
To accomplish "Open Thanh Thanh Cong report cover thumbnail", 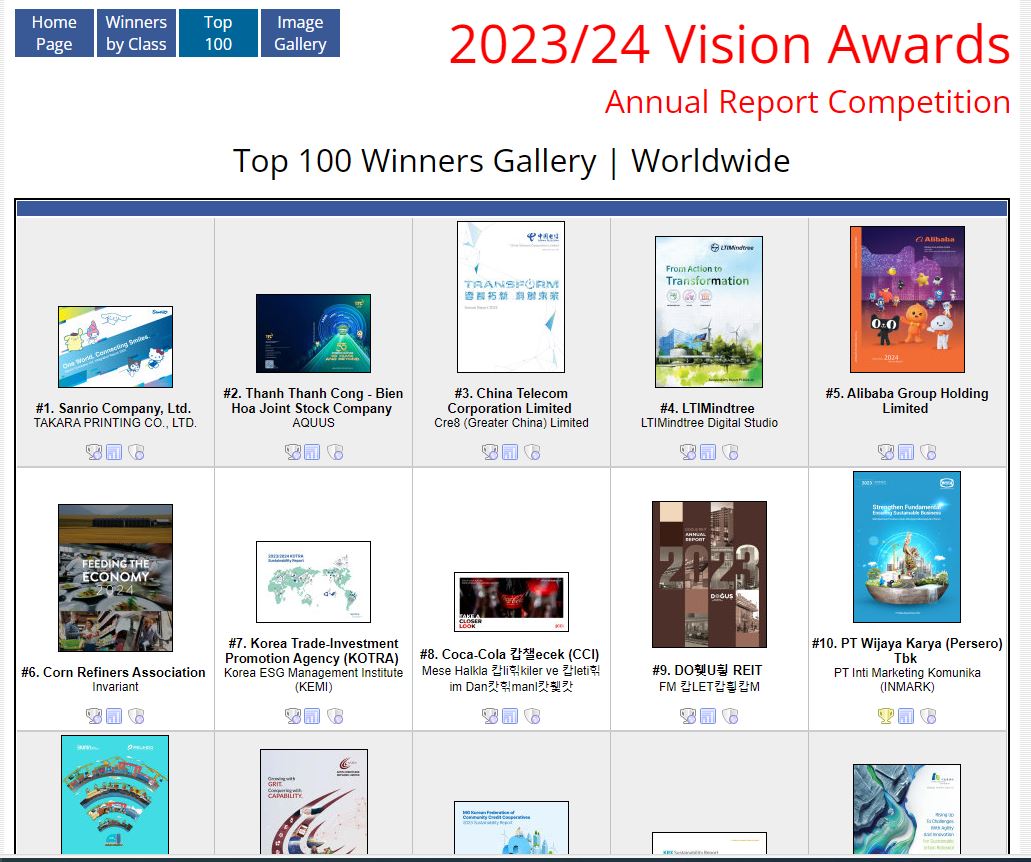I will 313,333.
